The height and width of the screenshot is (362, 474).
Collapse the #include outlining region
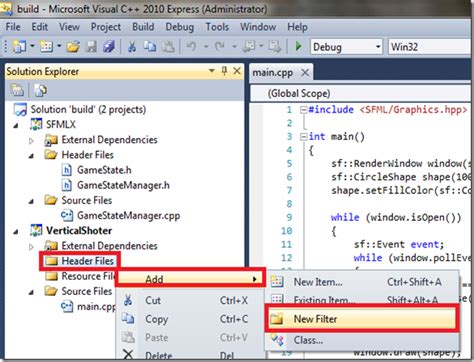pos(303,110)
